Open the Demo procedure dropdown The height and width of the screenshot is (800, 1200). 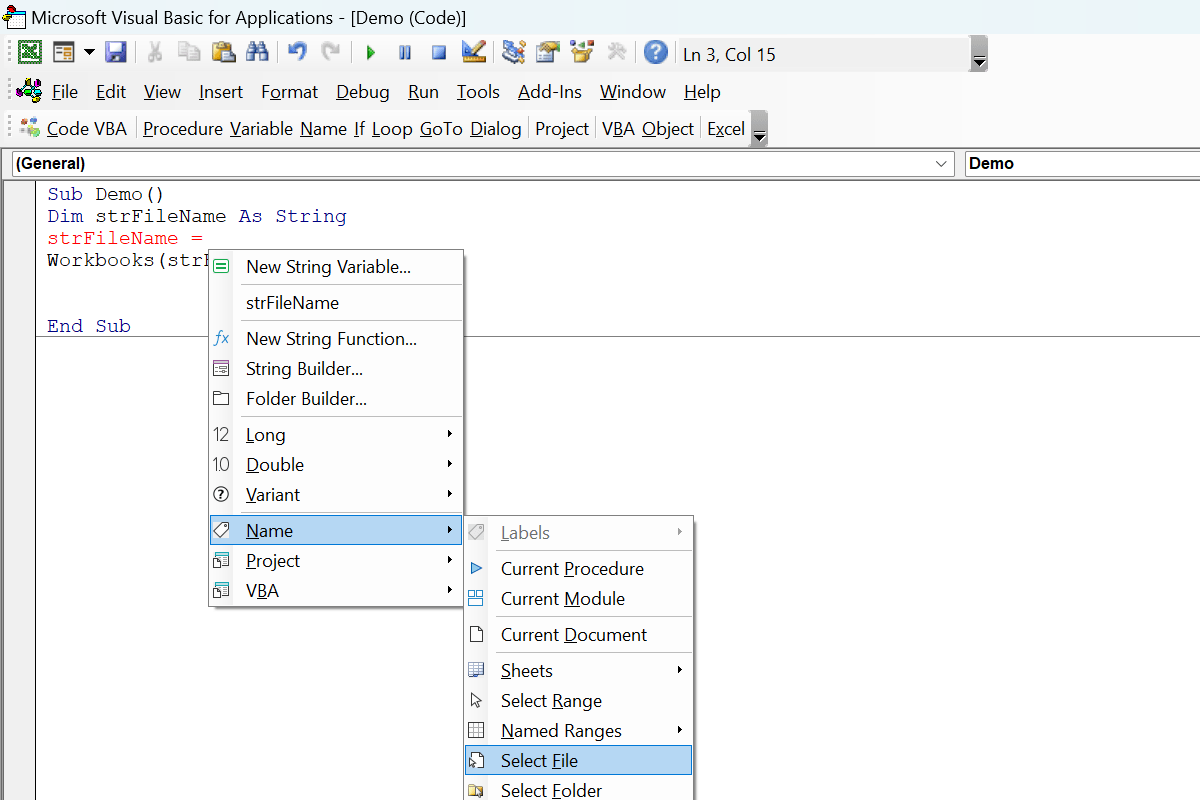tap(1082, 163)
